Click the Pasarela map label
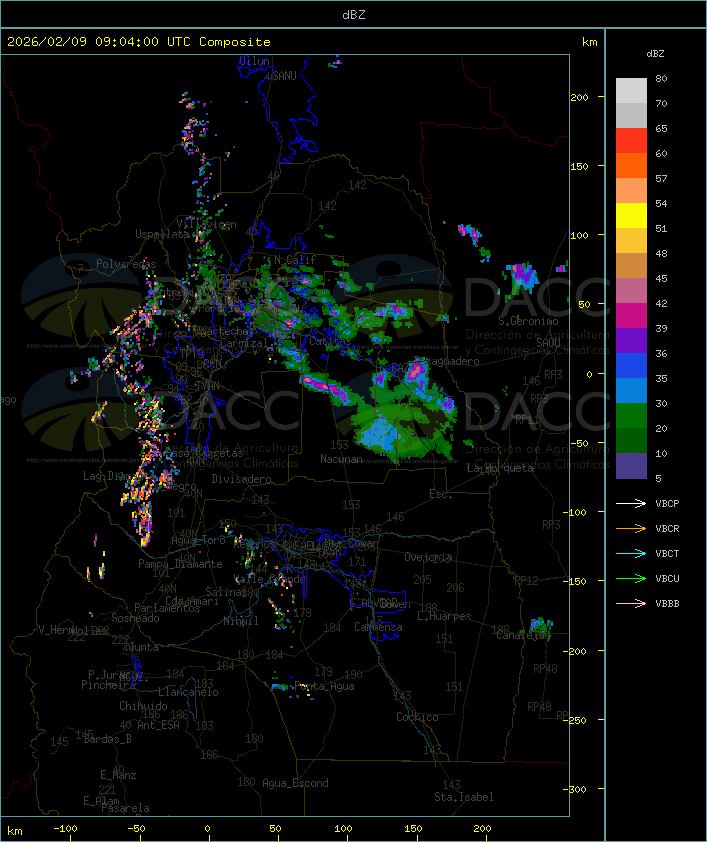 [x=125, y=808]
